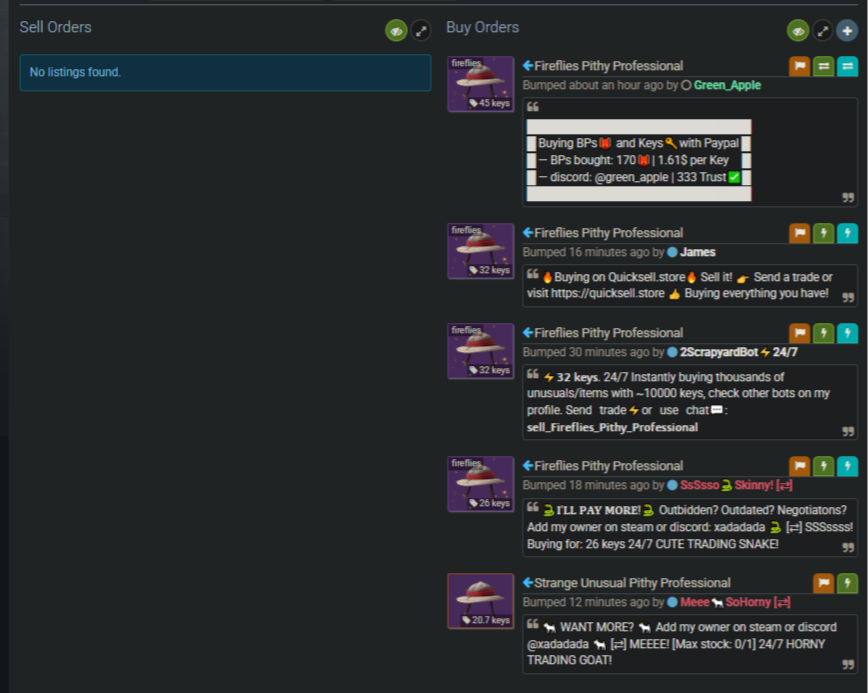The height and width of the screenshot is (693, 868).
Task: Click green bolt icon on 2ScrapyardBot listing
Action: 824,333
